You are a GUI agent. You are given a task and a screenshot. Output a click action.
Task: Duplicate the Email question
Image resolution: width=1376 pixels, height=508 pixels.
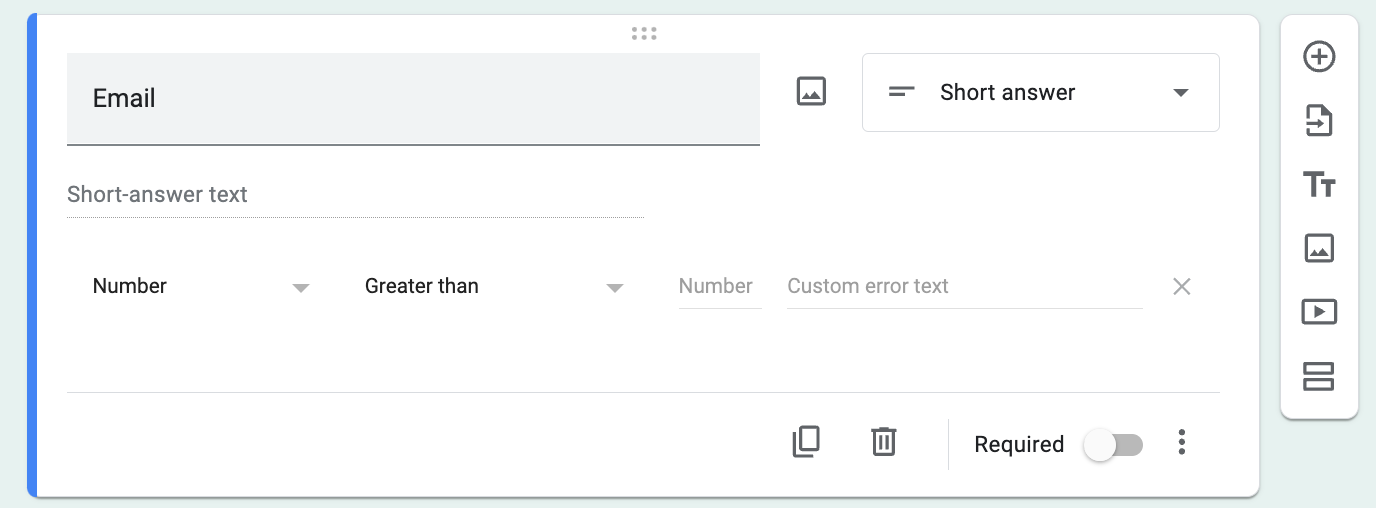(x=806, y=442)
